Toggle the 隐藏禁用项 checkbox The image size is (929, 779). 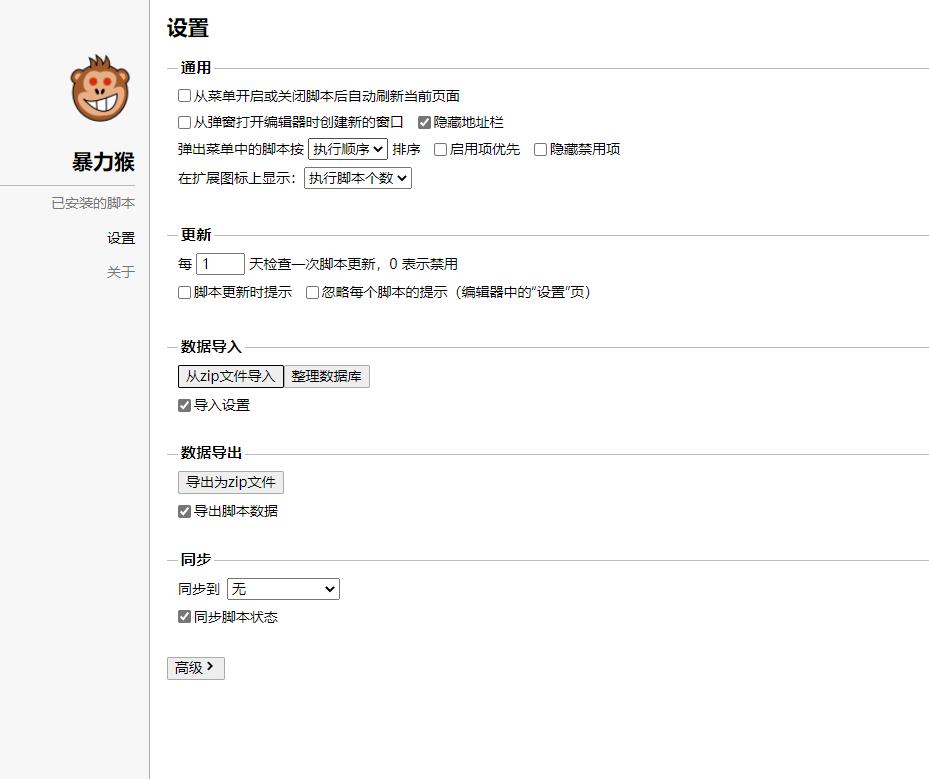click(x=538, y=149)
